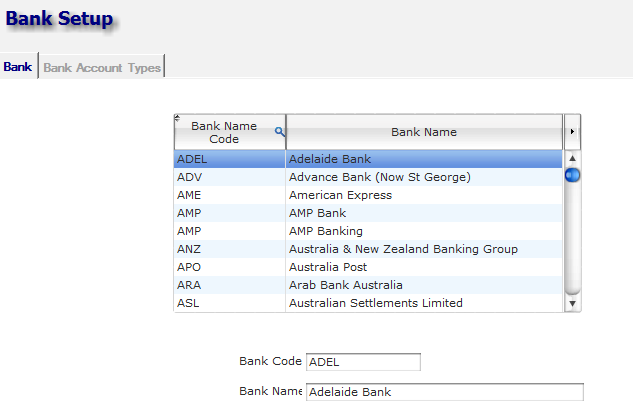Screen dimensions: 633x416
Task: Switch to the Bank tab
Action: tap(18, 67)
